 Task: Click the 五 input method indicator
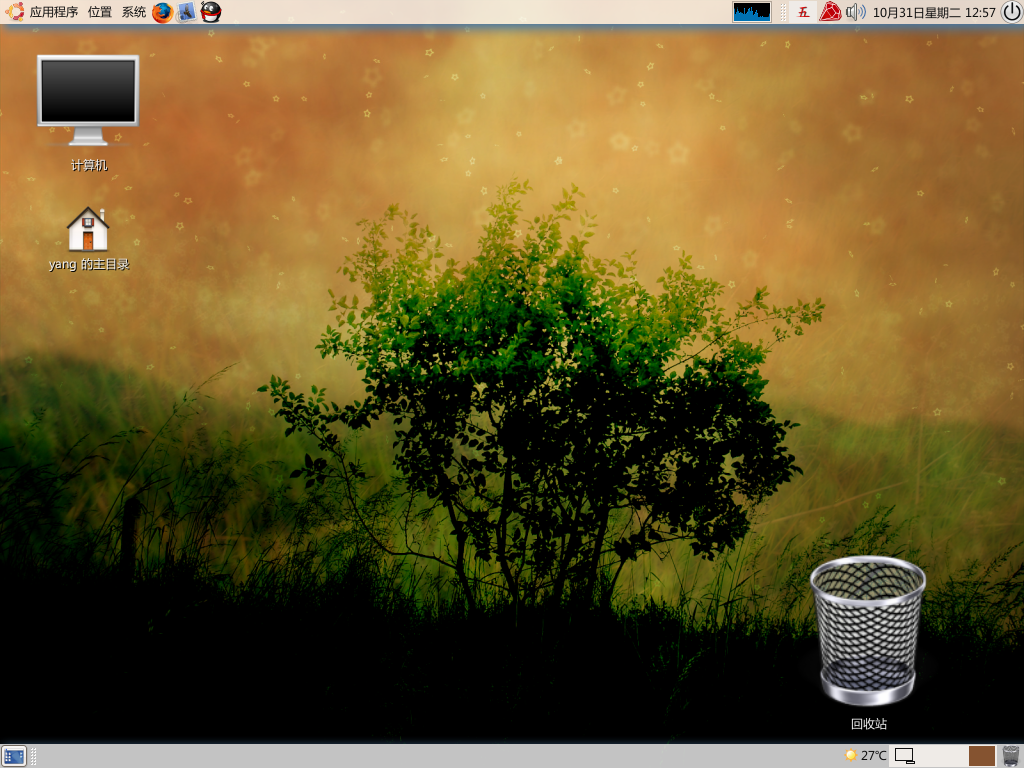tap(803, 12)
